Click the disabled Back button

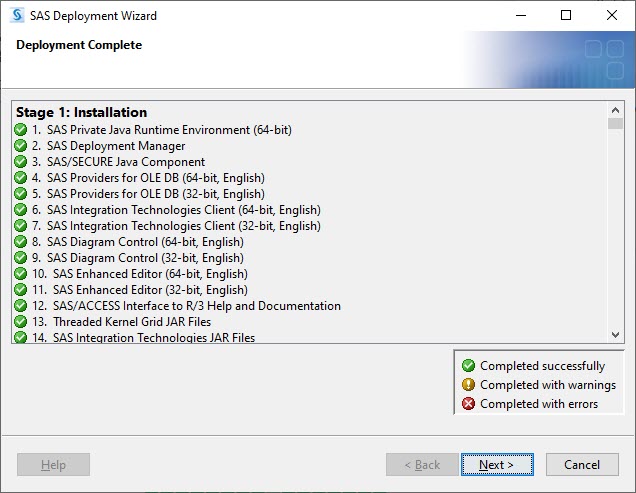422,465
